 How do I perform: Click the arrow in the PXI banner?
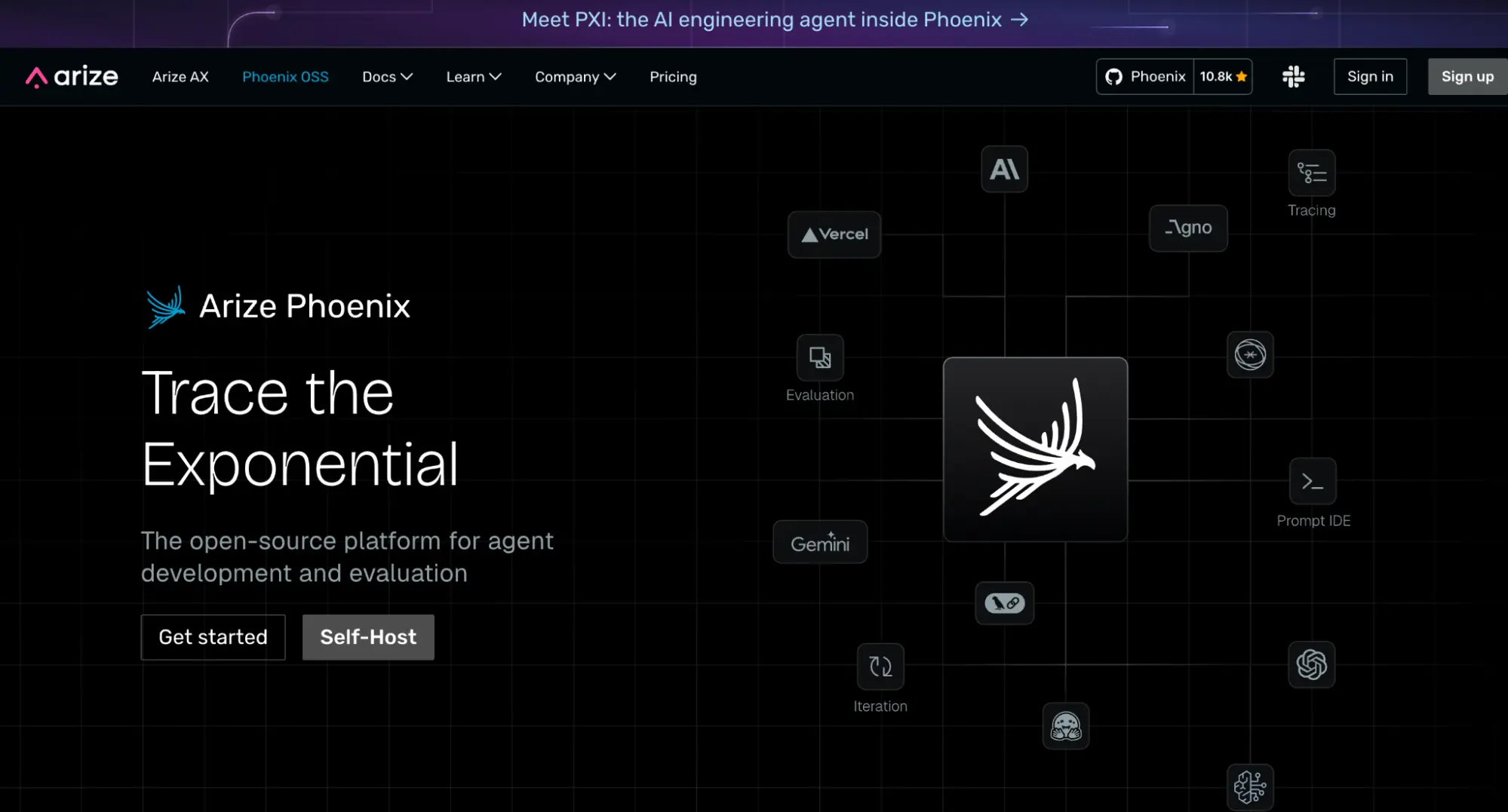[x=1020, y=20]
